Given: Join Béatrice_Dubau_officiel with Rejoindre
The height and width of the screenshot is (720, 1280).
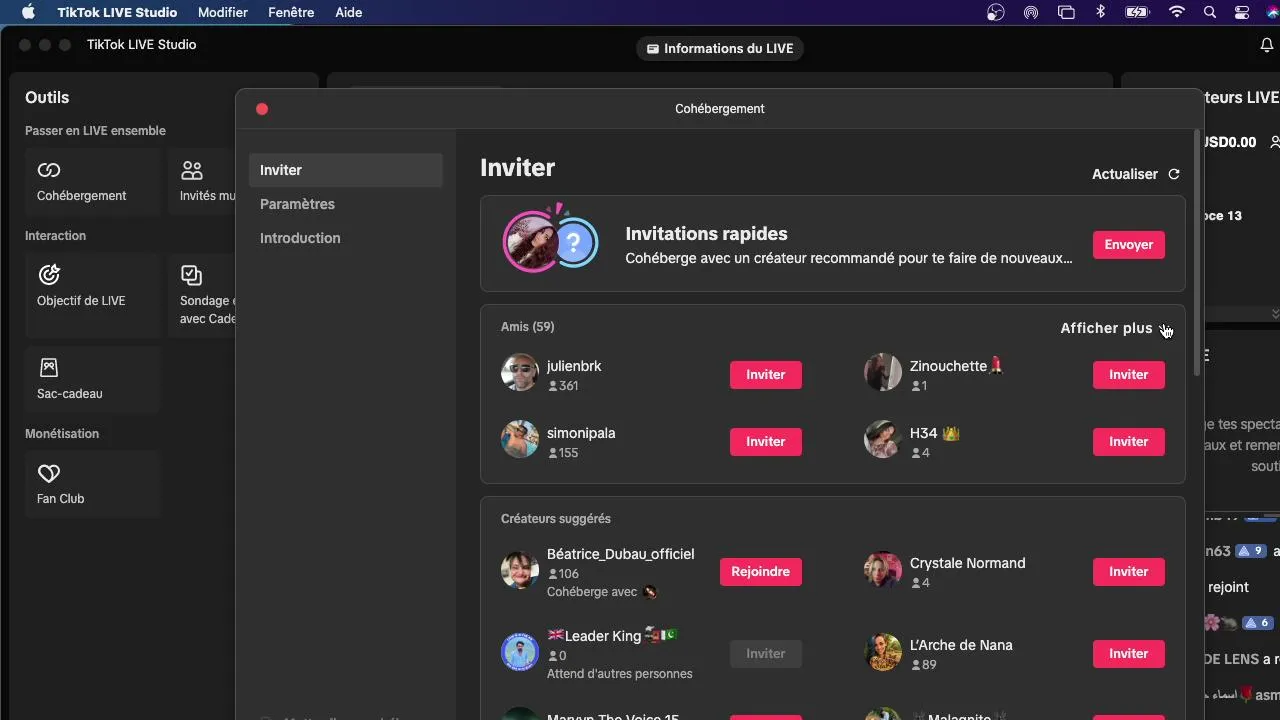Looking at the screenshot, I should point(760,571).
